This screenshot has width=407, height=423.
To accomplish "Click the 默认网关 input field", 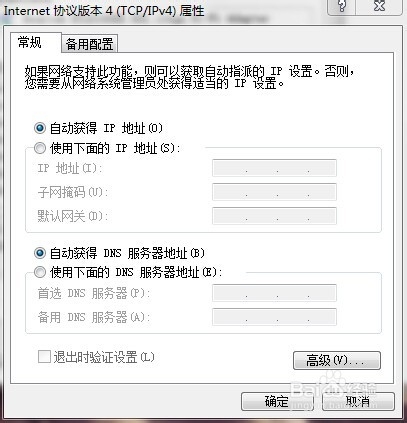I will (x=274, y=216).
